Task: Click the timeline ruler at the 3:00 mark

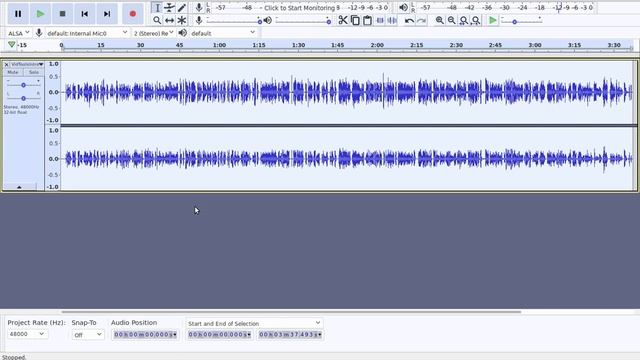Action: click(x=535, y=45)
